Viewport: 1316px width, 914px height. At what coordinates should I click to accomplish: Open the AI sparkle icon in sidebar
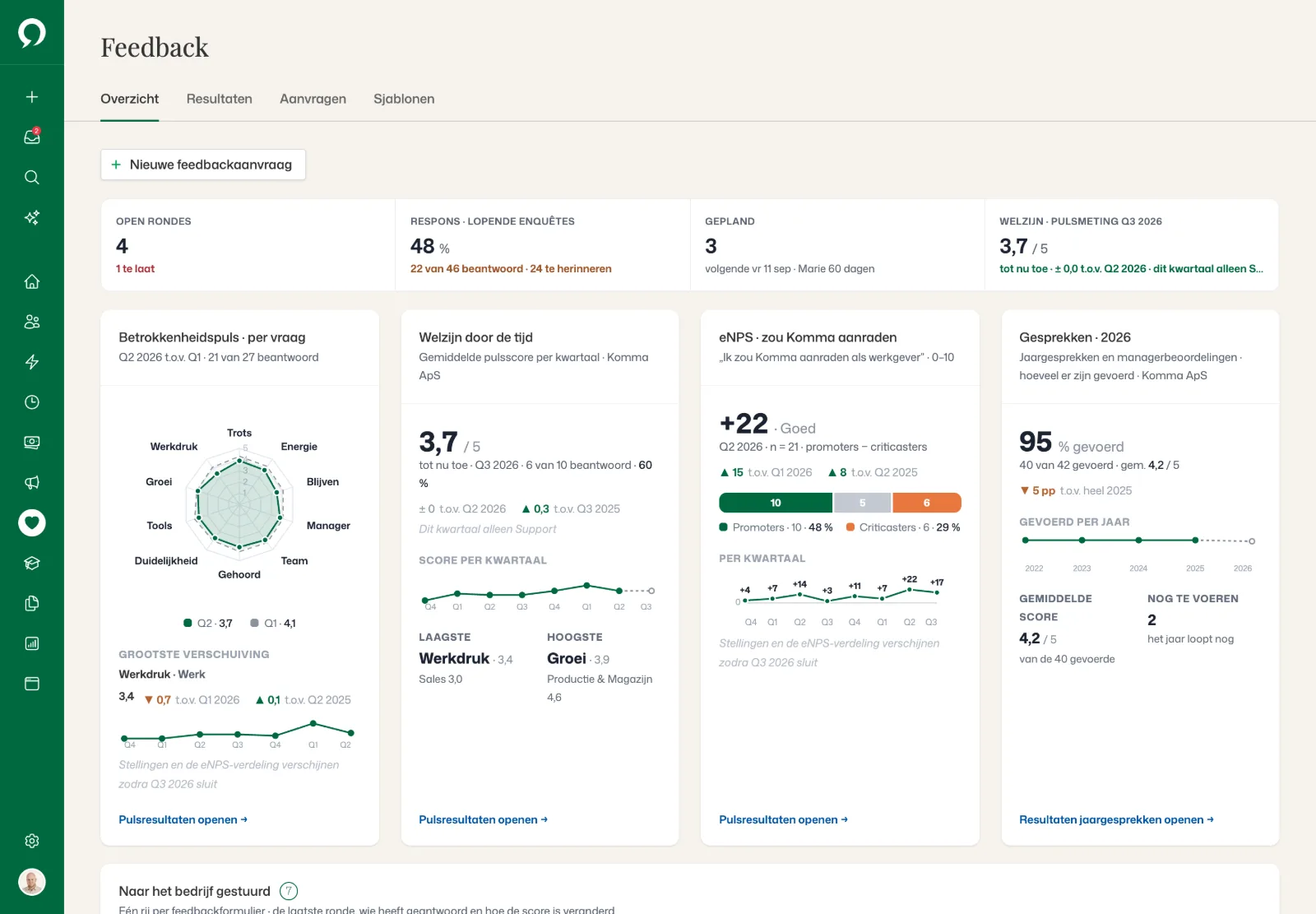pyautogui.click(x=32, y=217)
